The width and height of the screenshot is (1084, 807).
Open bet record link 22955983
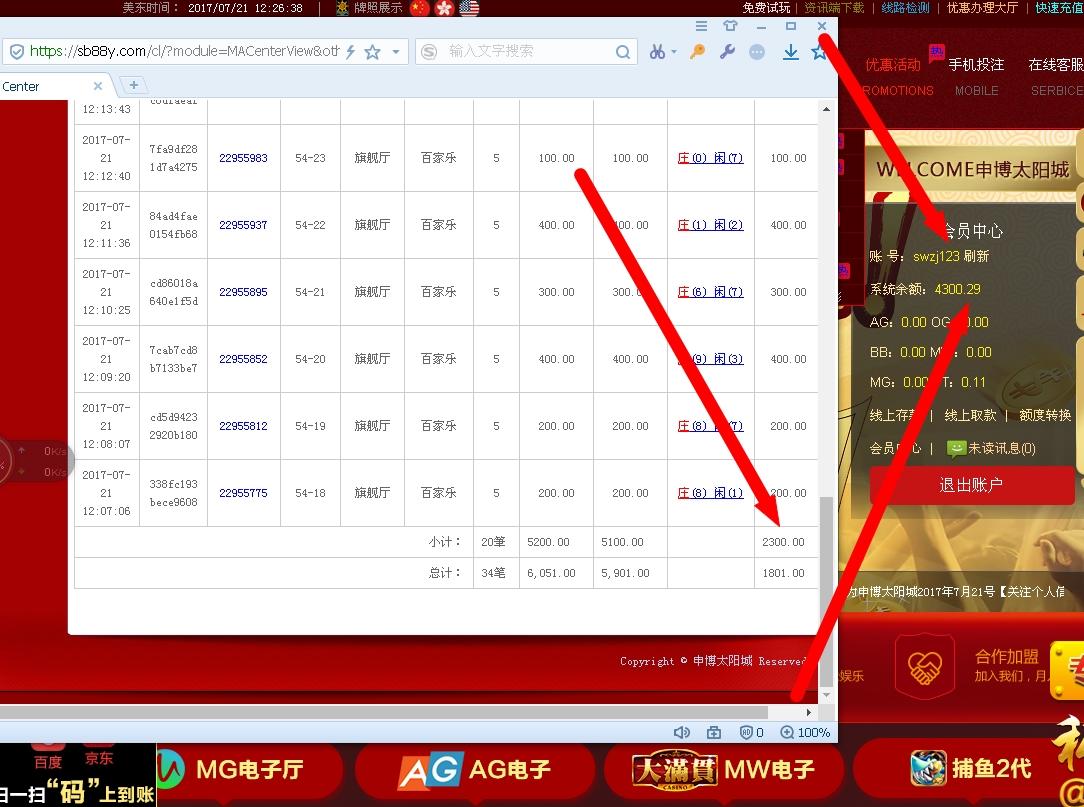[243, 157]
